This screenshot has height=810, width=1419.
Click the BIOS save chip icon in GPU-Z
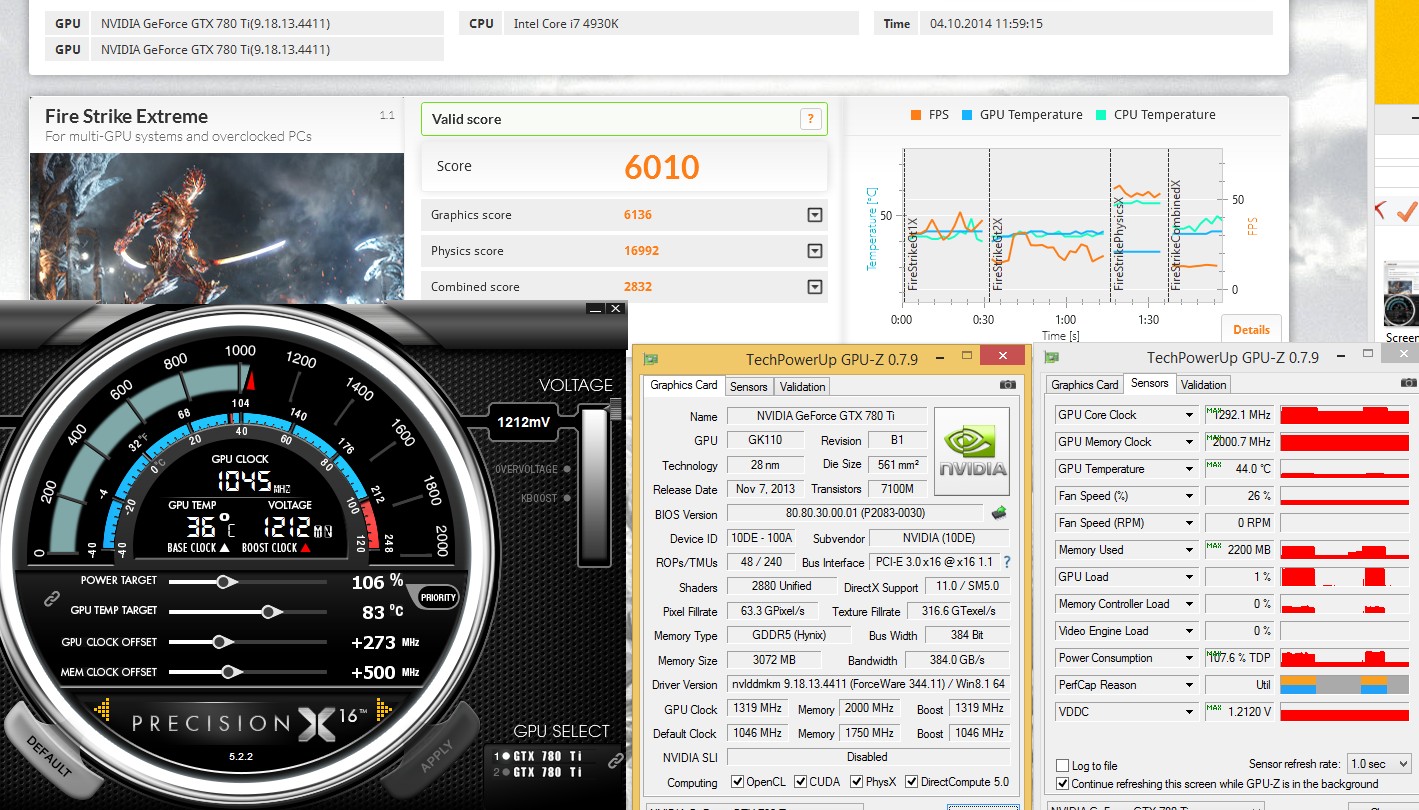[x=999, y=513]
